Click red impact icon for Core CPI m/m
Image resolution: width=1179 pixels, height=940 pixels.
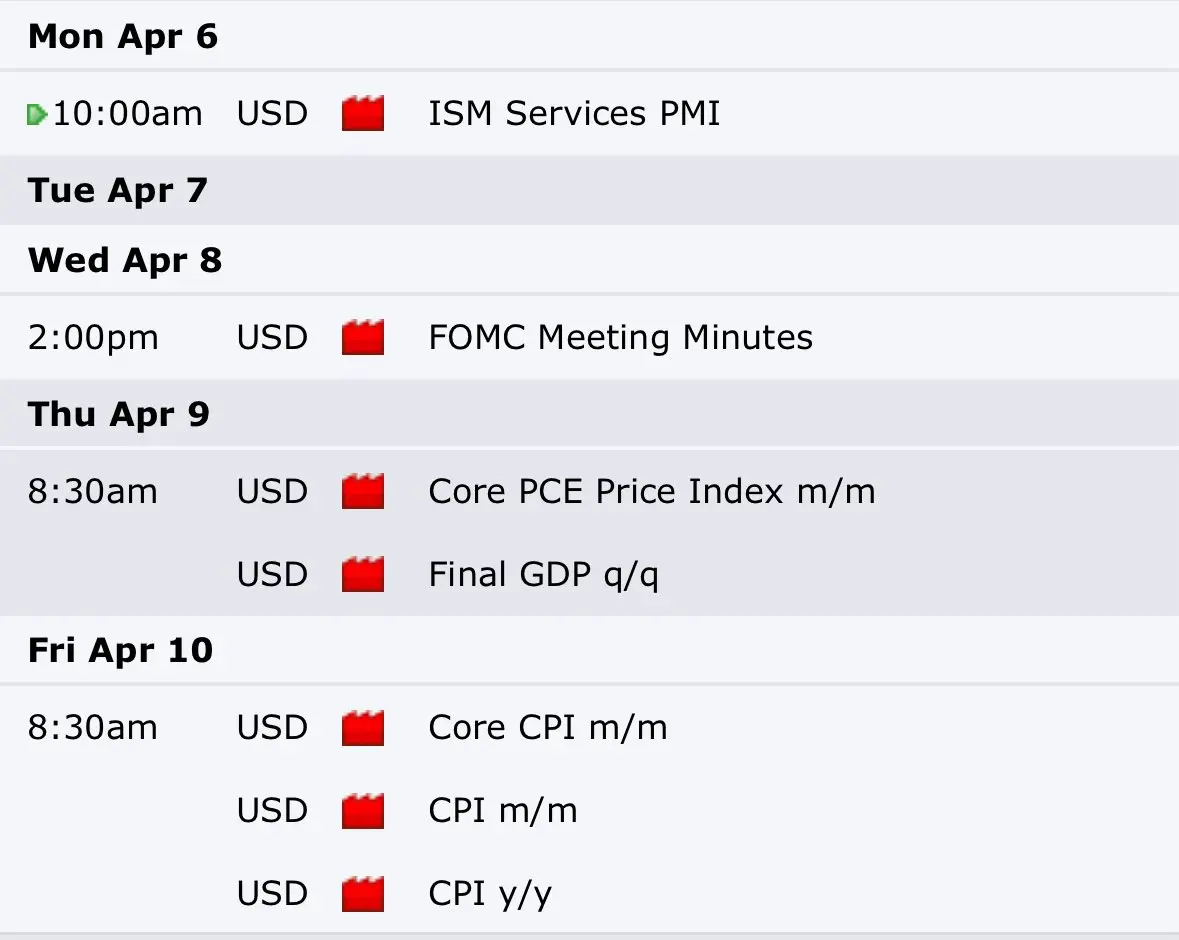point(363,728)
